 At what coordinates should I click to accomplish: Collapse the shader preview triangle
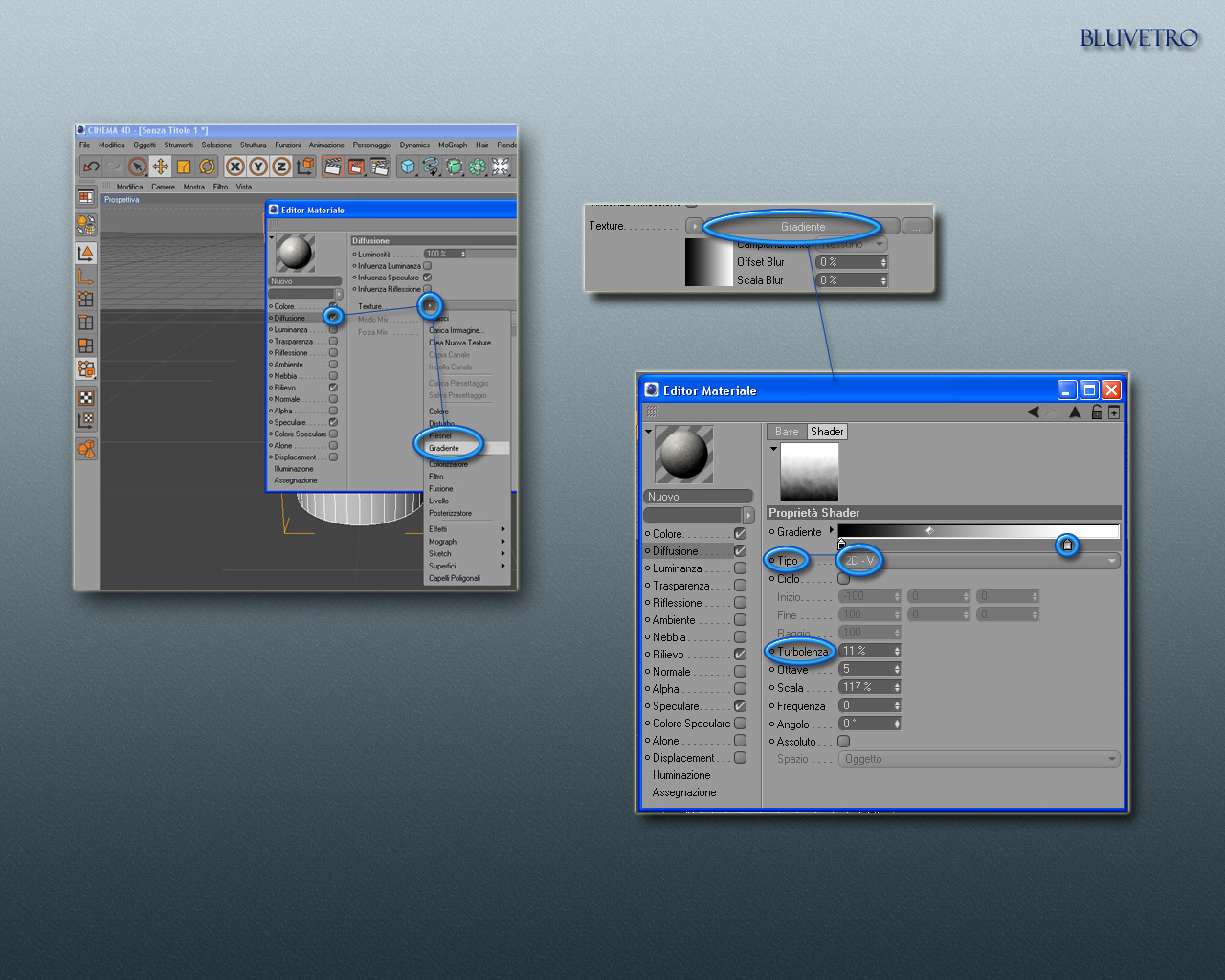point(773,449)
